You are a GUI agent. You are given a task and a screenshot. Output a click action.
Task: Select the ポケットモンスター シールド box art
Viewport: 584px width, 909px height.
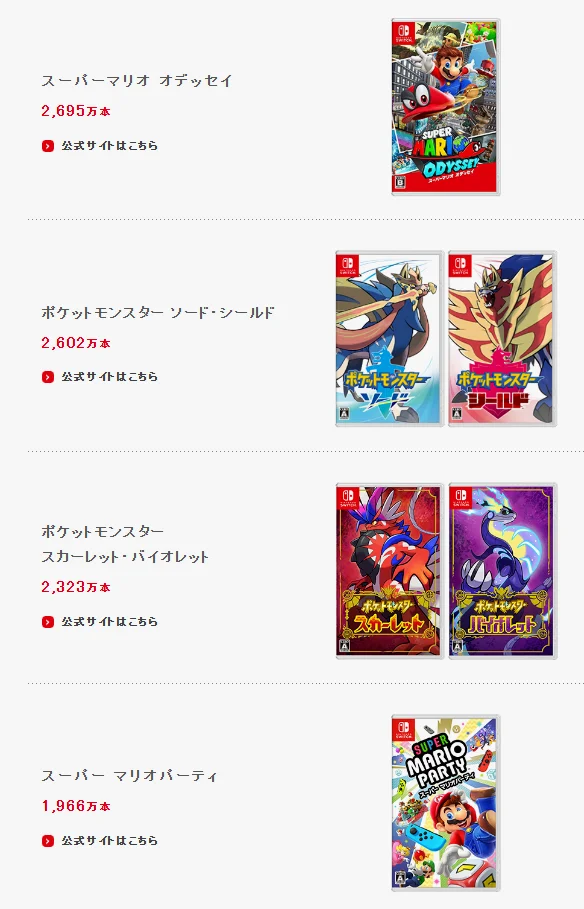pyautogui.click(x=502, y=339)
